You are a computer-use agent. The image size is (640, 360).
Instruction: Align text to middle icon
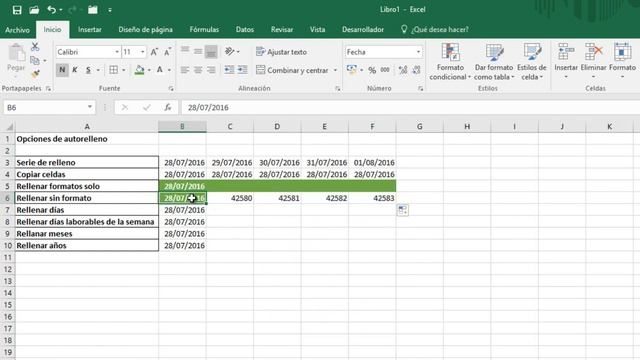198,51
